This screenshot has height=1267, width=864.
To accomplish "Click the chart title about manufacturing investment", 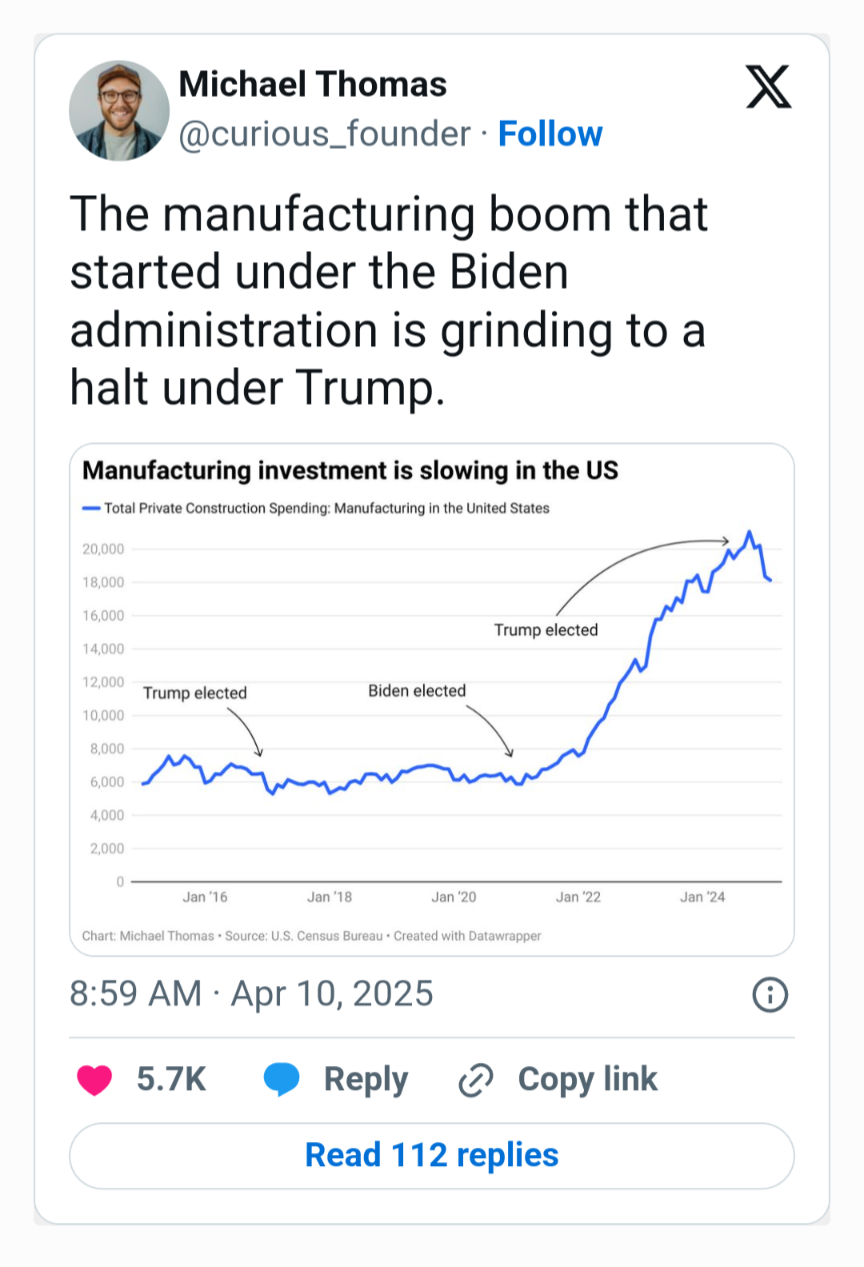I will (x=349, y=470).
